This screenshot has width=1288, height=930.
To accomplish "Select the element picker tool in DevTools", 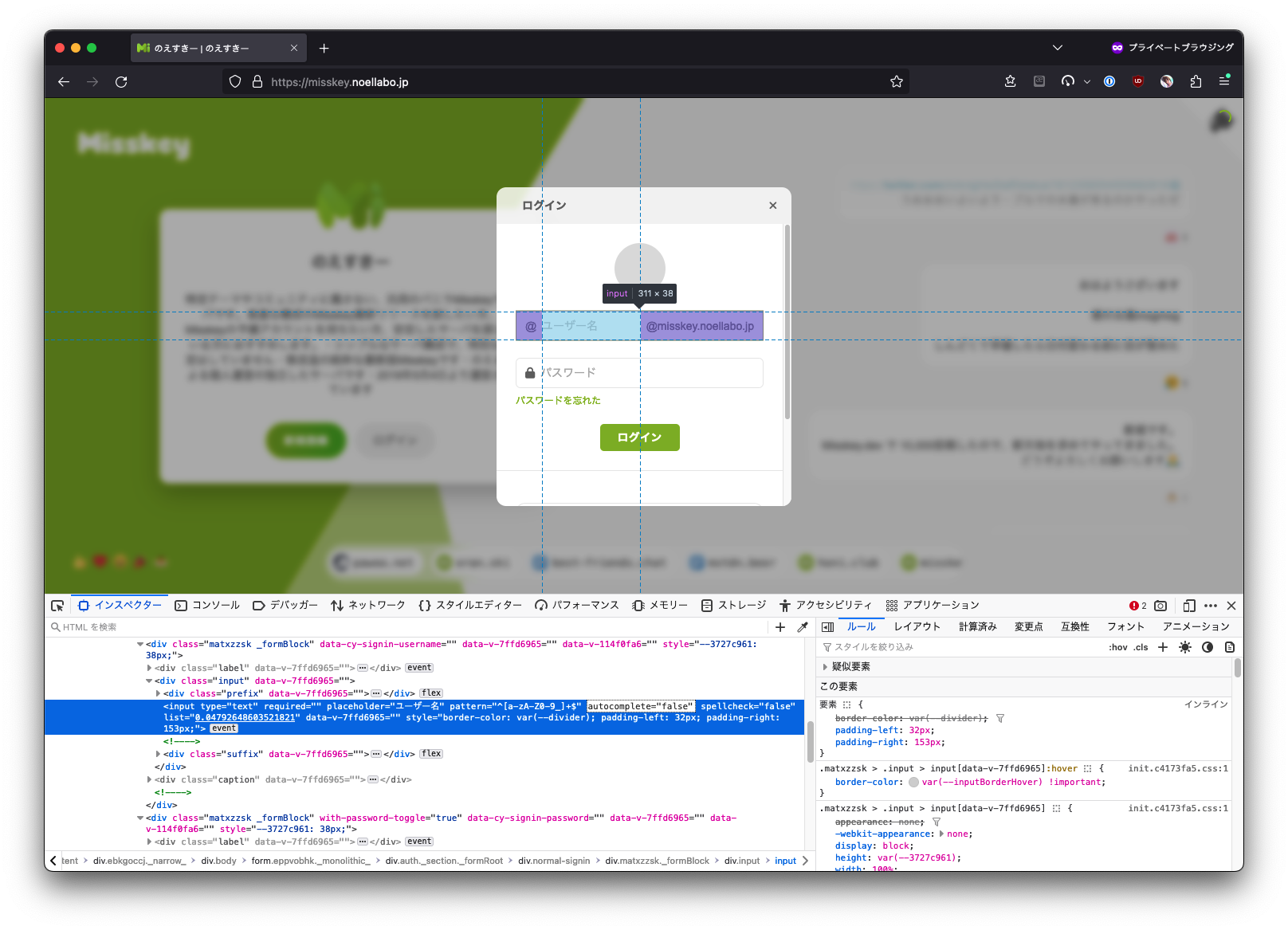I will (x=57, y=606).
